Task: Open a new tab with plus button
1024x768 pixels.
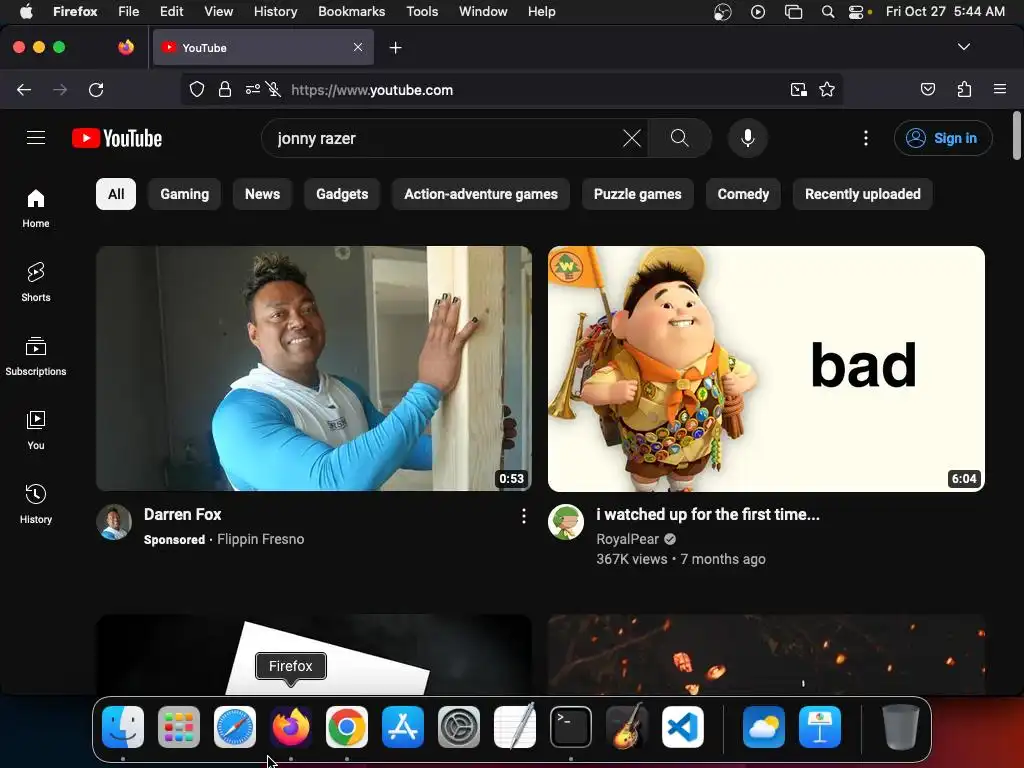Action: point(395,48)
